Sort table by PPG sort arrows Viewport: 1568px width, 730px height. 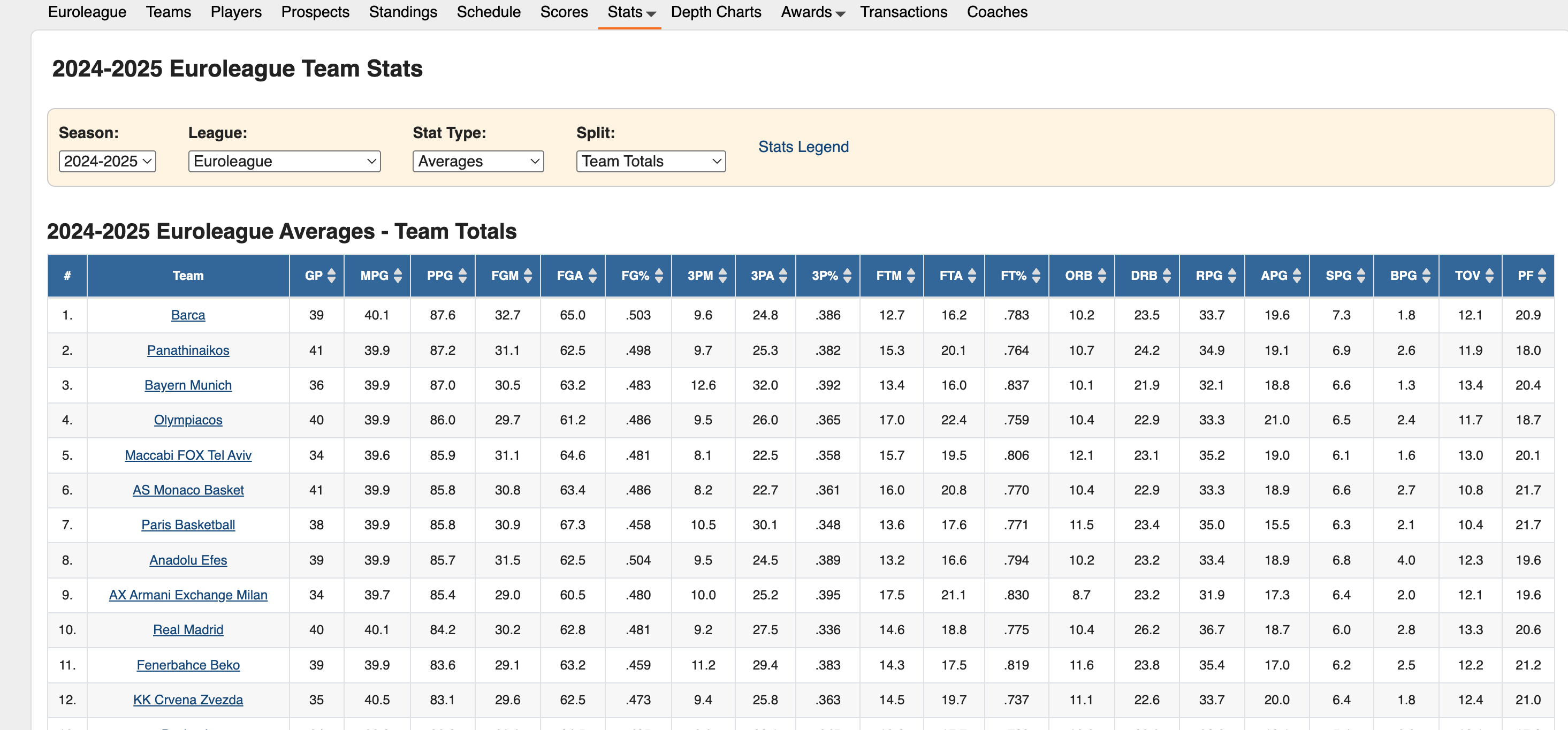[462, 276]
